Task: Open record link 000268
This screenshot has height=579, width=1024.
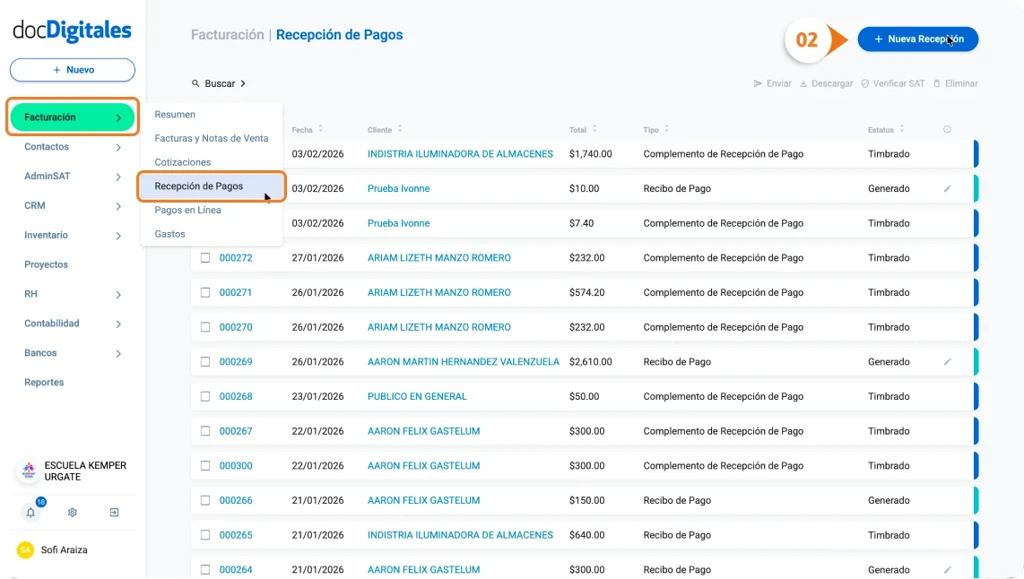Action: click(x=235, y=396)
